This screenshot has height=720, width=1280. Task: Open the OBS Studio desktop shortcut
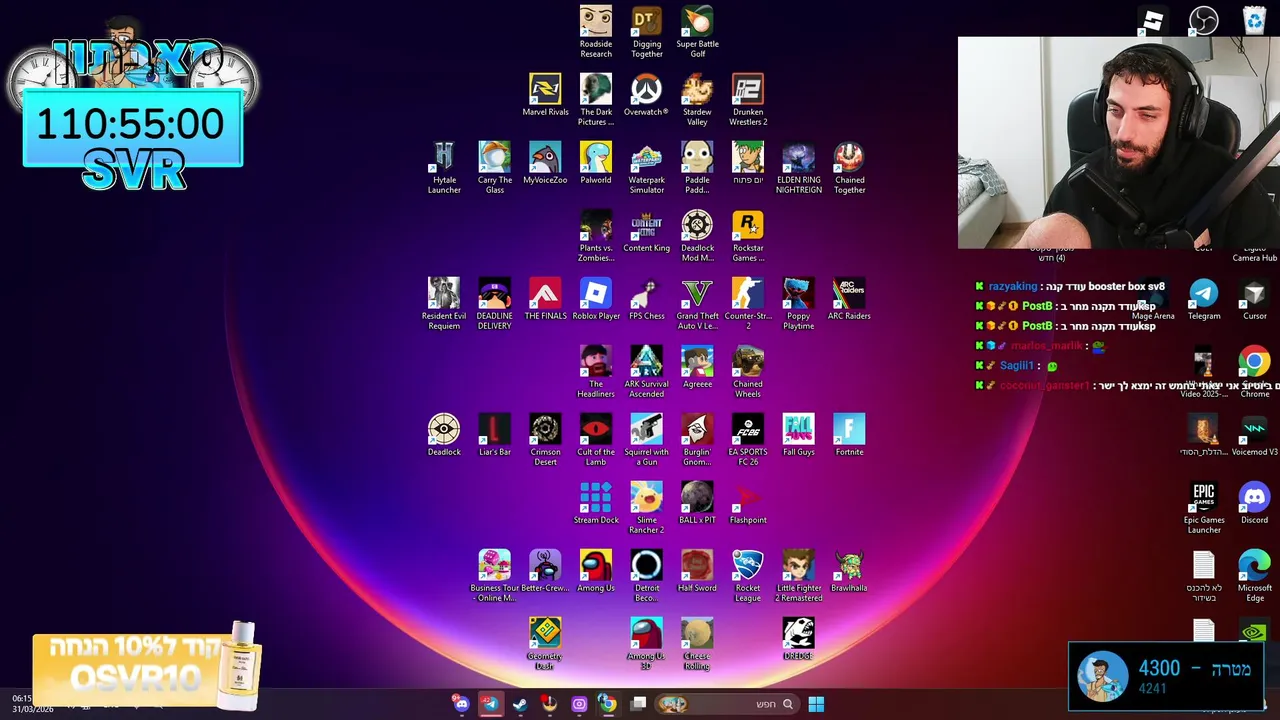pyautogui.click(x=1204, y=20)
